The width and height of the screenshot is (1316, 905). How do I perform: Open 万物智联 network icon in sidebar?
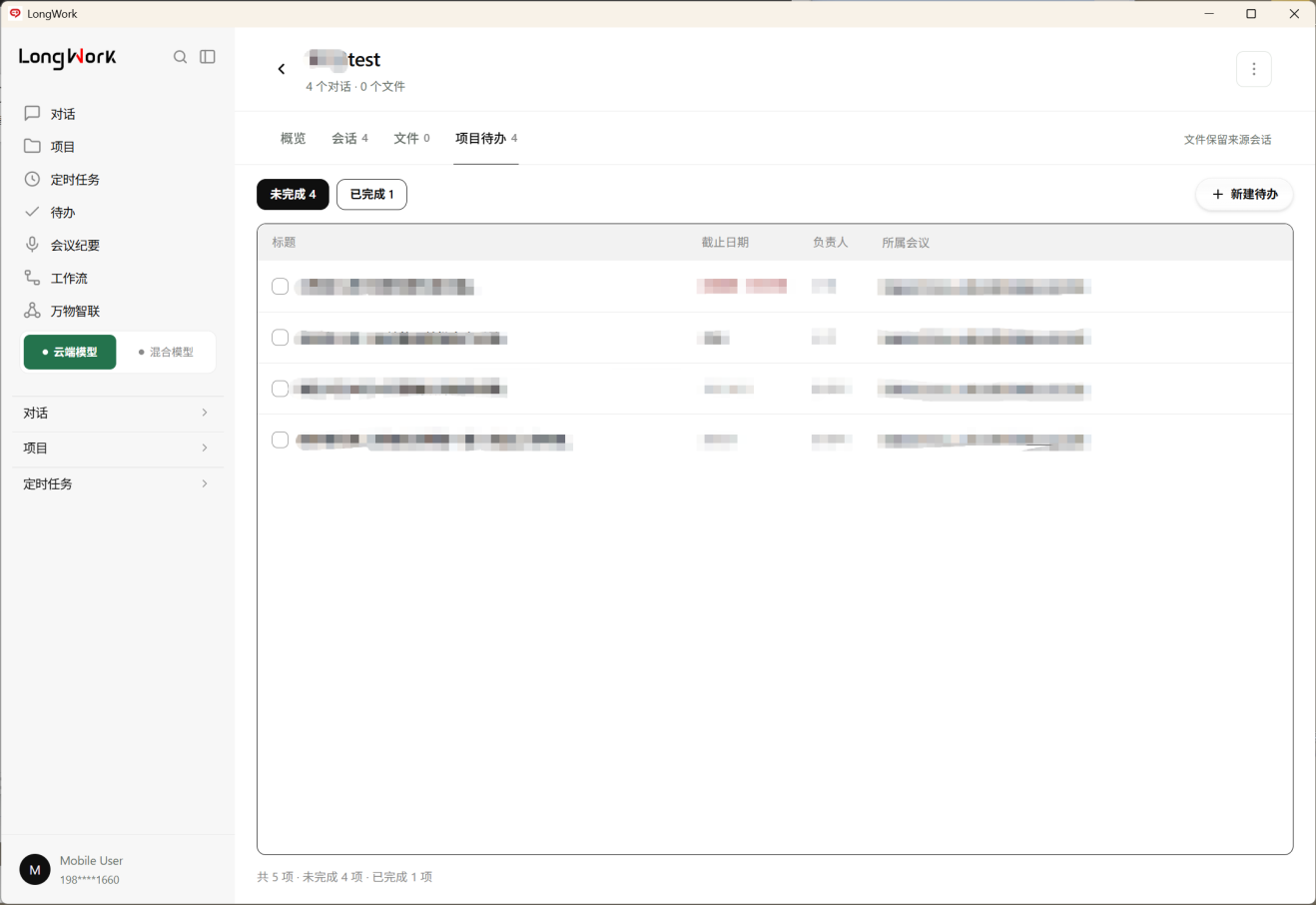pyautogui.click(x=32, y=311)
